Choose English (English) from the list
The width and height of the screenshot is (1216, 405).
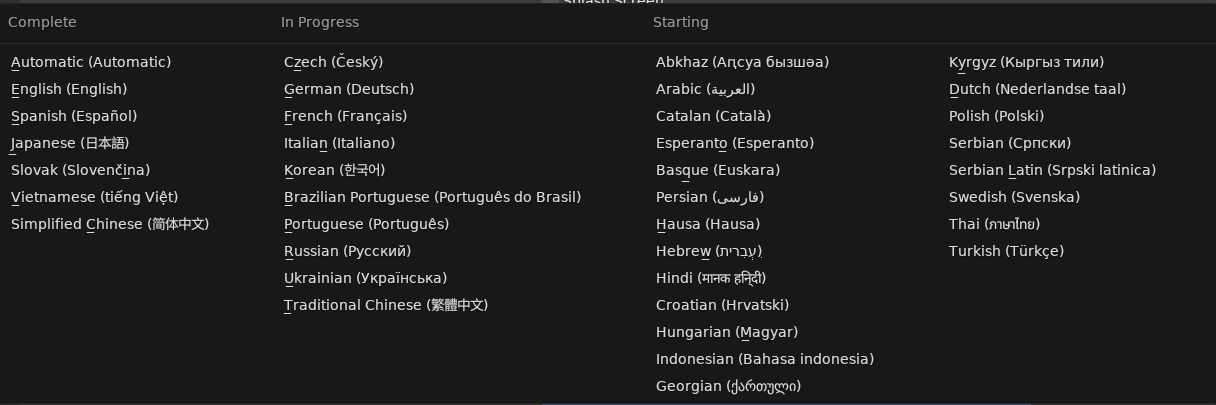pos(69,89)
